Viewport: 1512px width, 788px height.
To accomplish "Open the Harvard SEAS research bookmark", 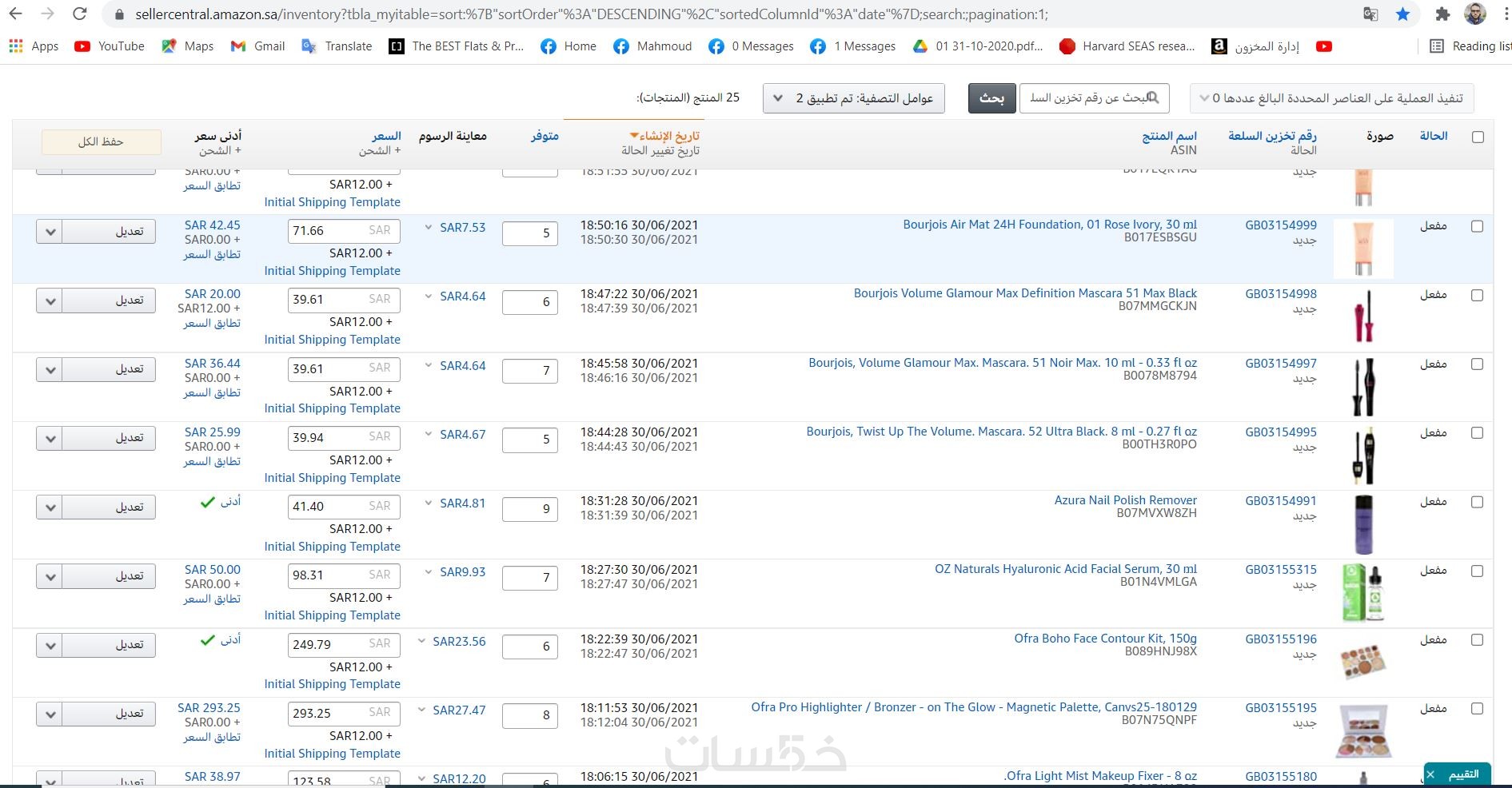I will [1127, 46].
